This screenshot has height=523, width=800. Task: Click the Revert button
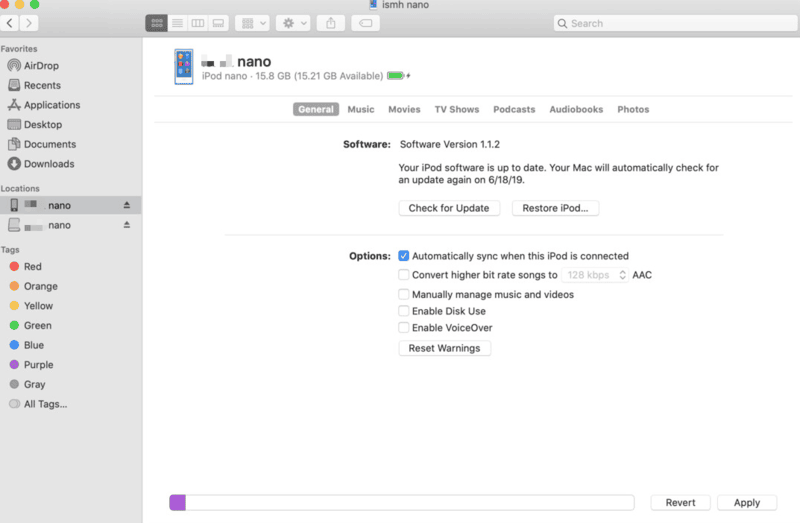coord(680,503)
